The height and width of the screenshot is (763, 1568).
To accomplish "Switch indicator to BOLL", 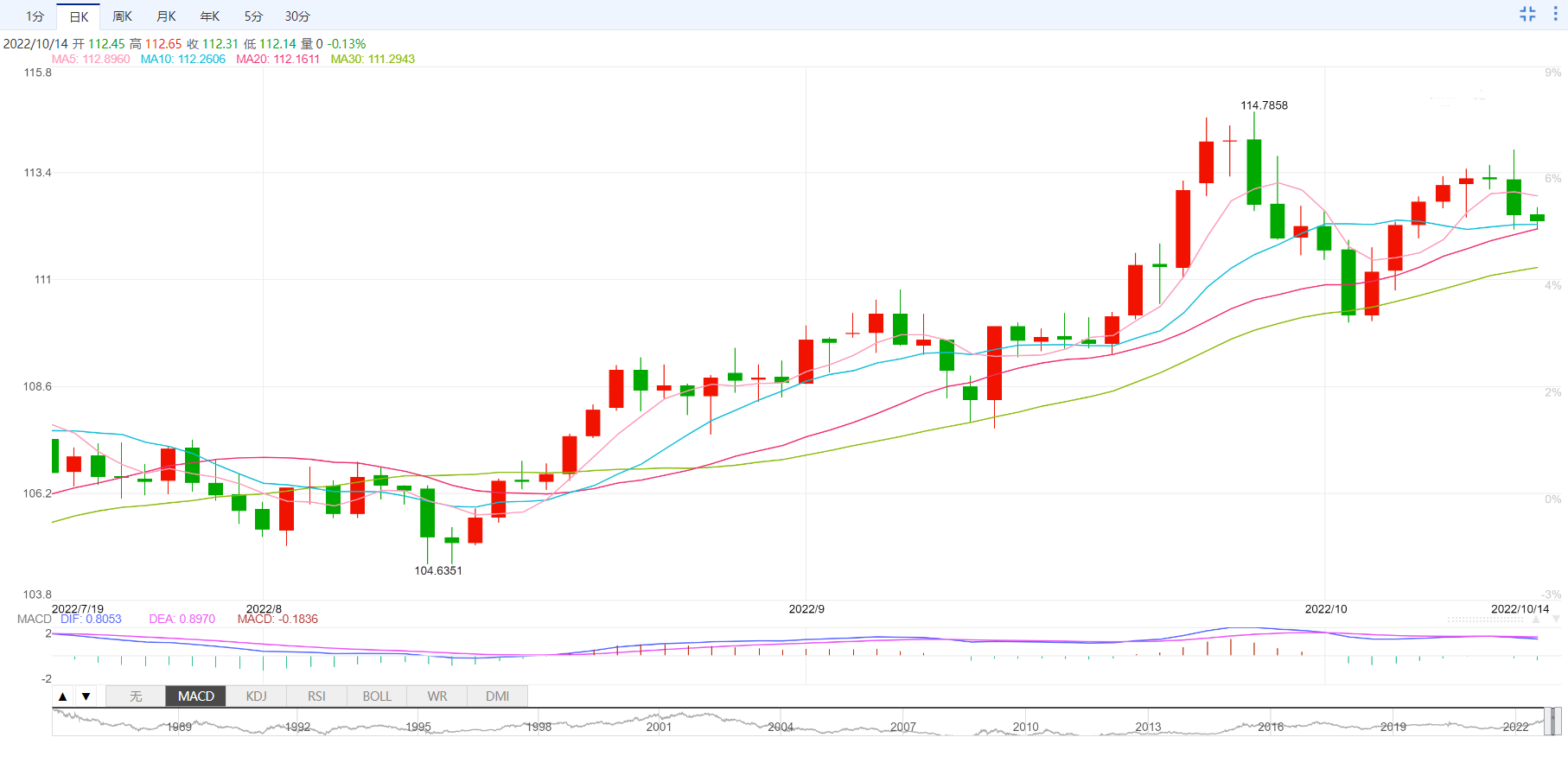I will (x=377, y=696).
